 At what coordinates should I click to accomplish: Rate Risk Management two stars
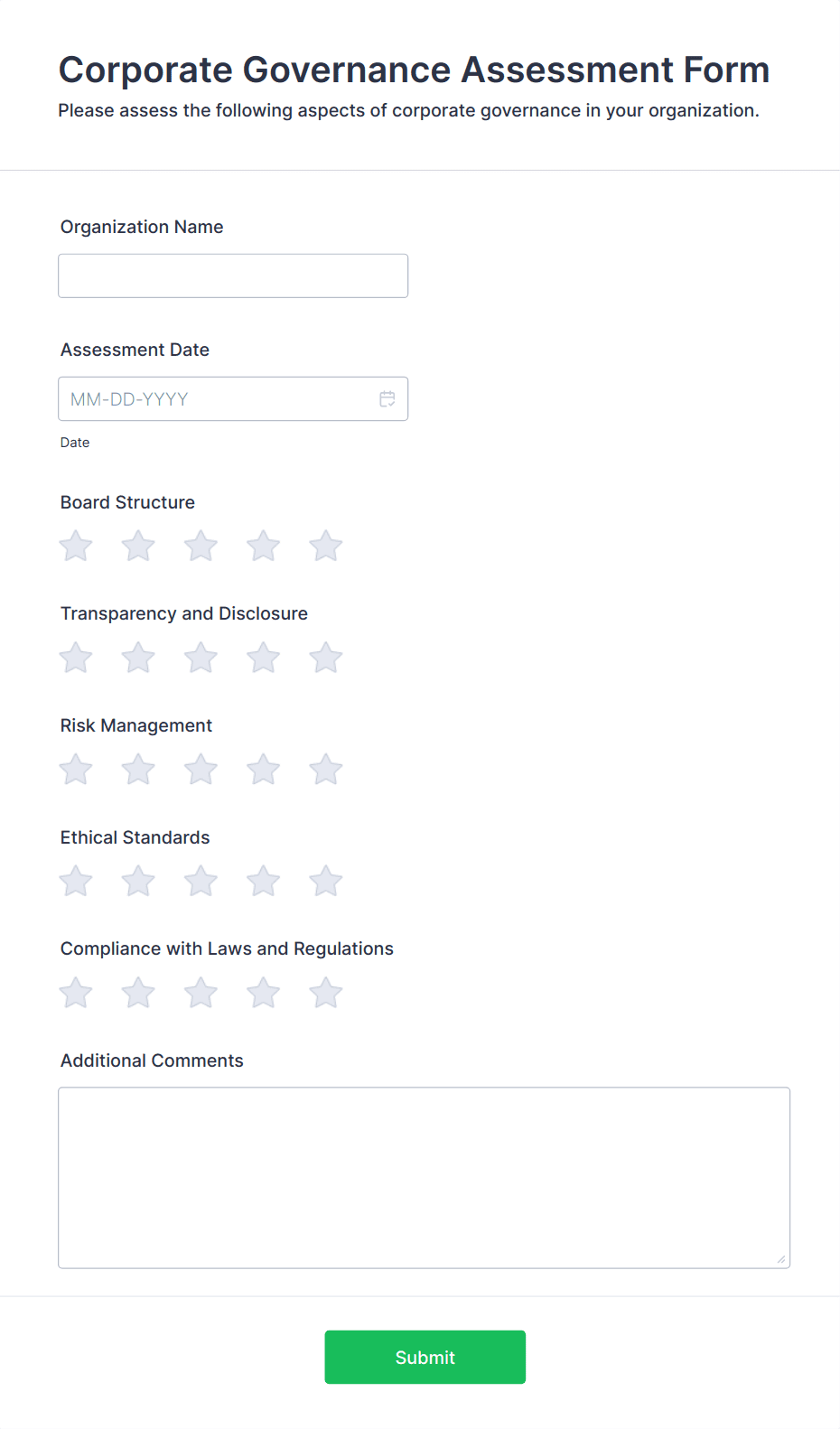click(x=138, y=771)
